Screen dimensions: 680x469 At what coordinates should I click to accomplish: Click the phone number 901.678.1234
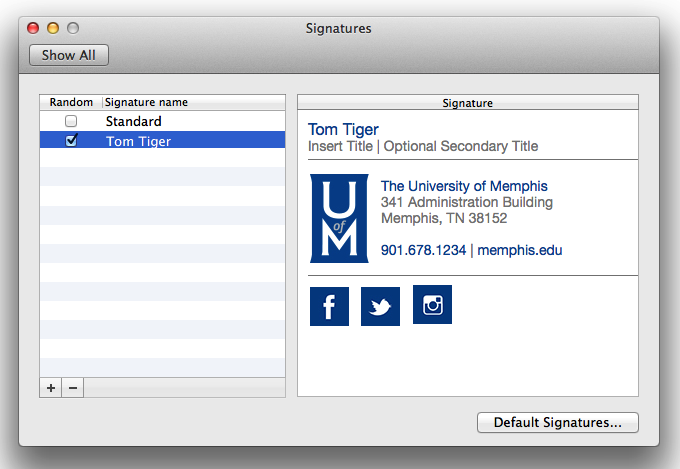point(423,250)
